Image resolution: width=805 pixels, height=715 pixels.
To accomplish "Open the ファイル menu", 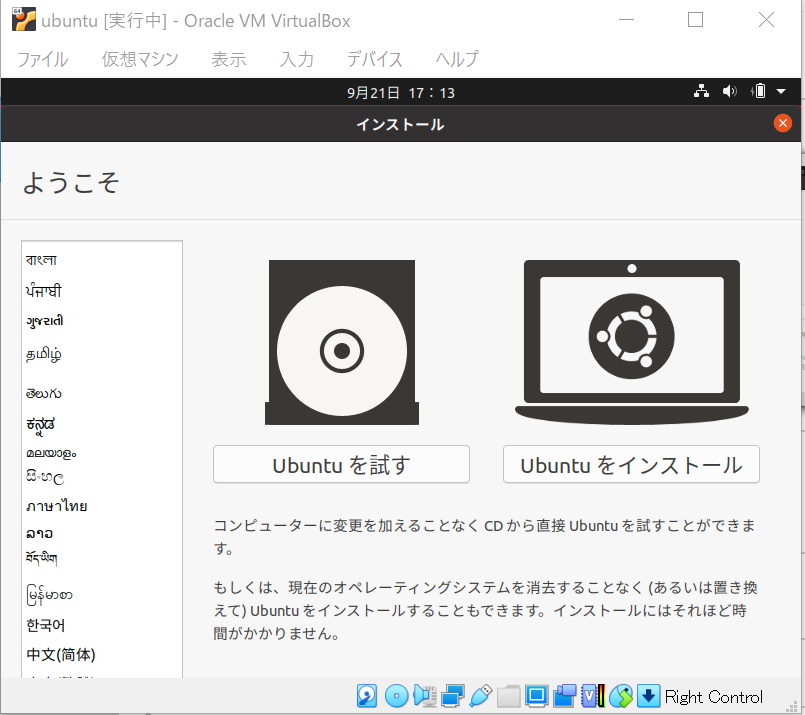I will click(43, 60).
